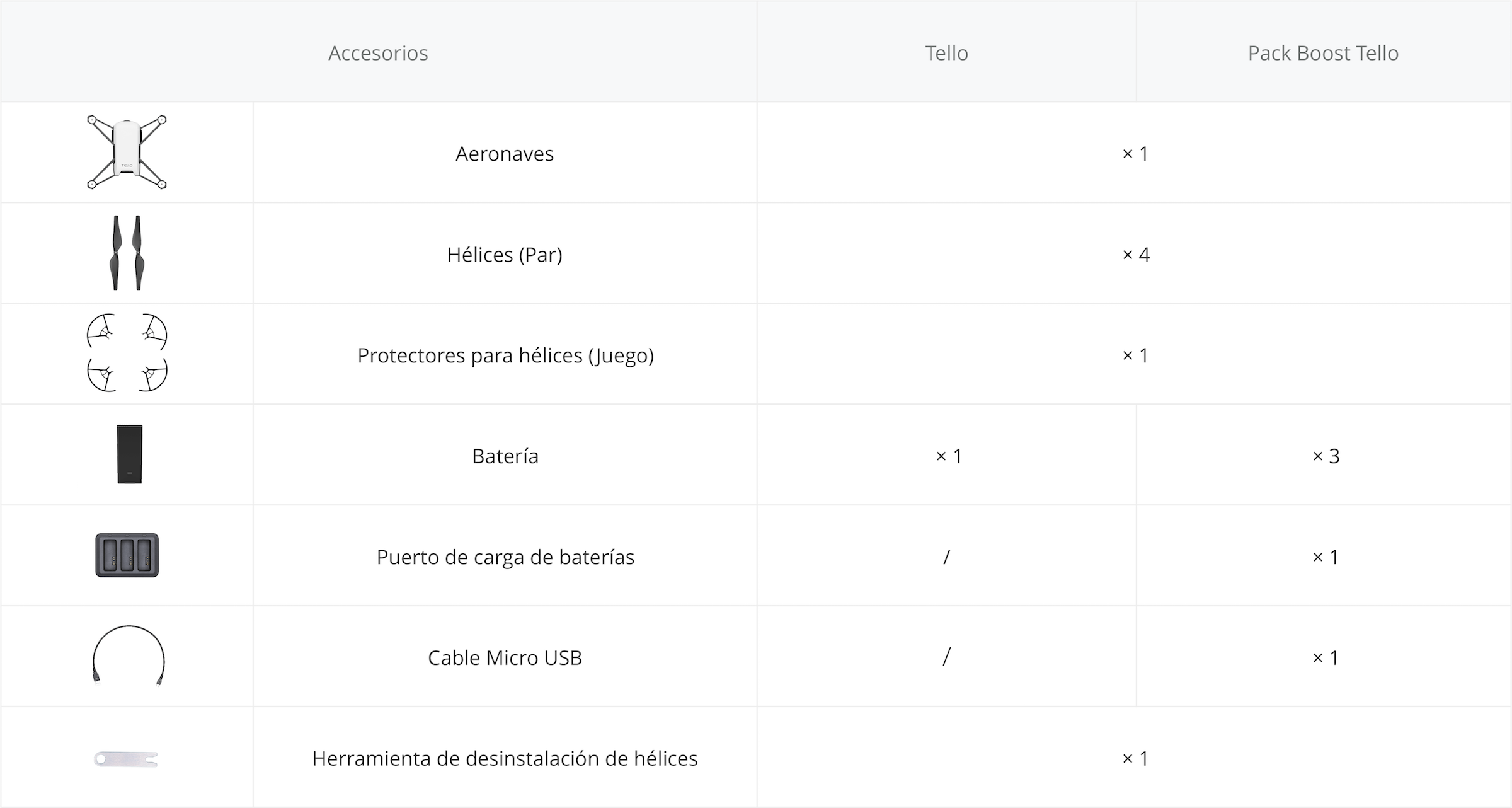Image resolution: width=1512 pixels, height=808 pixels.
Task: Select the Cable Micro USB label
Action: click(505, 658)
